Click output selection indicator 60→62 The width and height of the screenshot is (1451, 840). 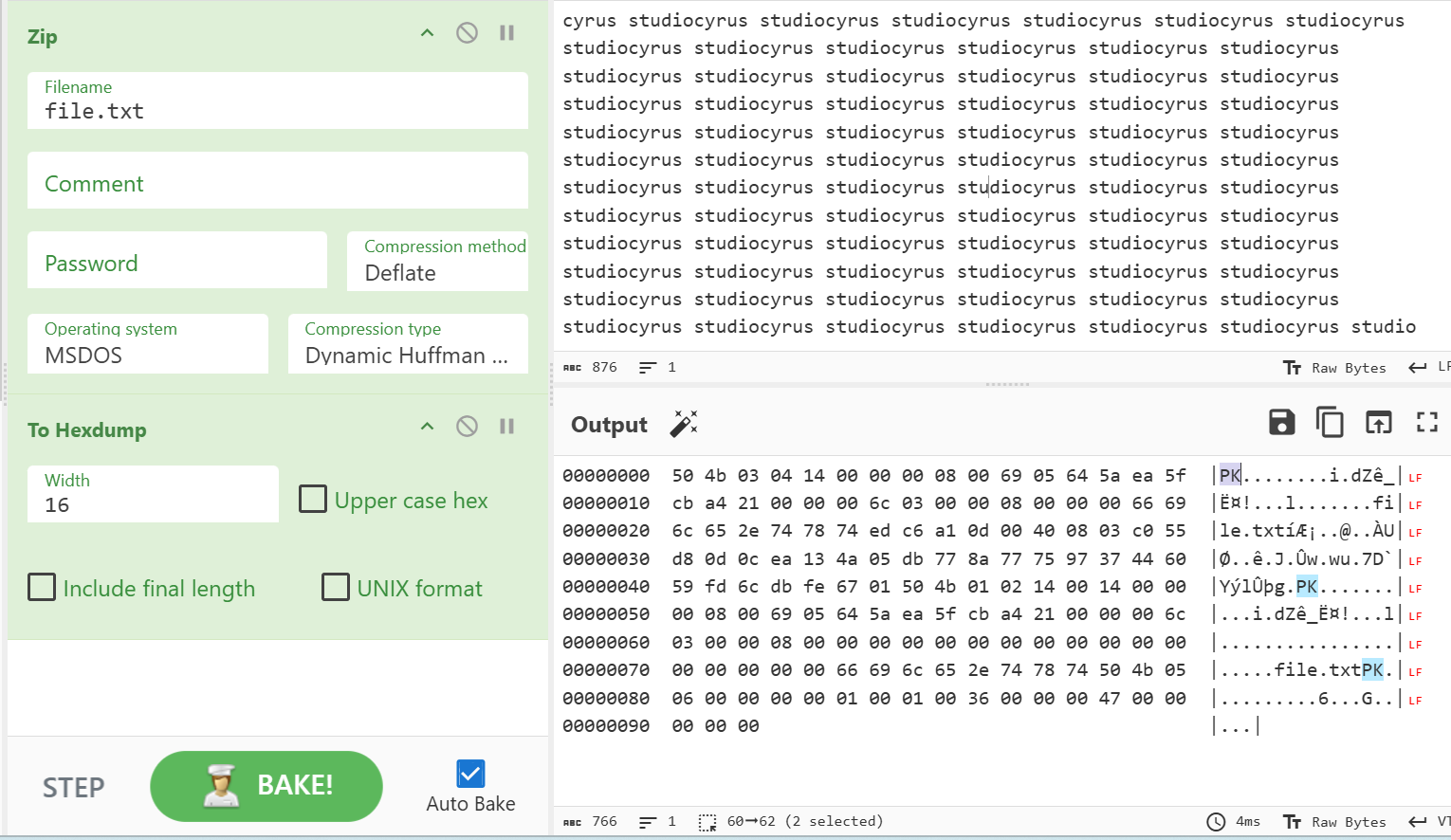(x=791, y=821)
